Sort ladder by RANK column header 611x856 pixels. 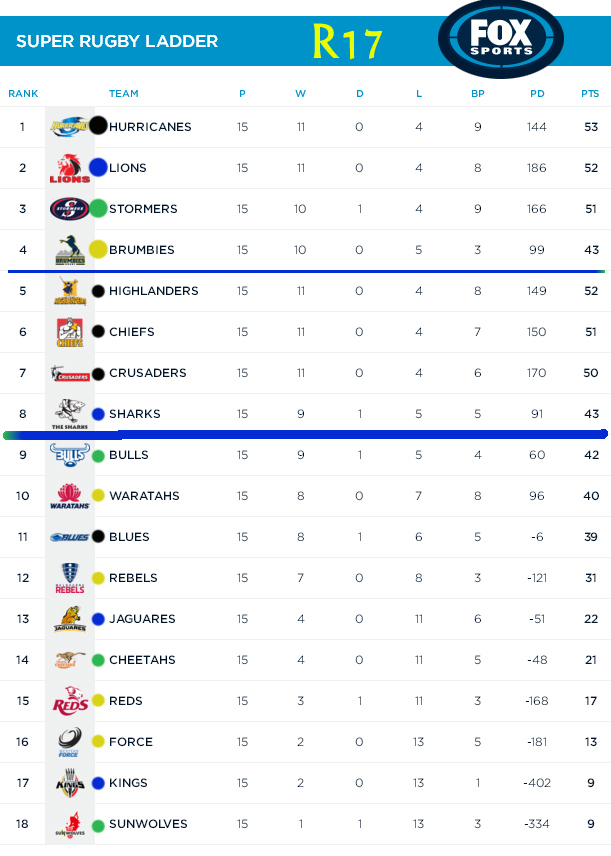click(x=23, y=94)
